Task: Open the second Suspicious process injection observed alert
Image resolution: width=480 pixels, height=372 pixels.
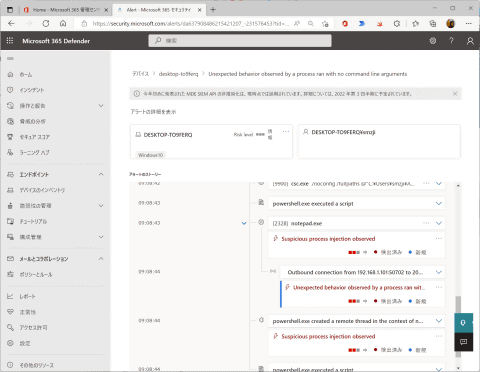Action: point(328,336)
